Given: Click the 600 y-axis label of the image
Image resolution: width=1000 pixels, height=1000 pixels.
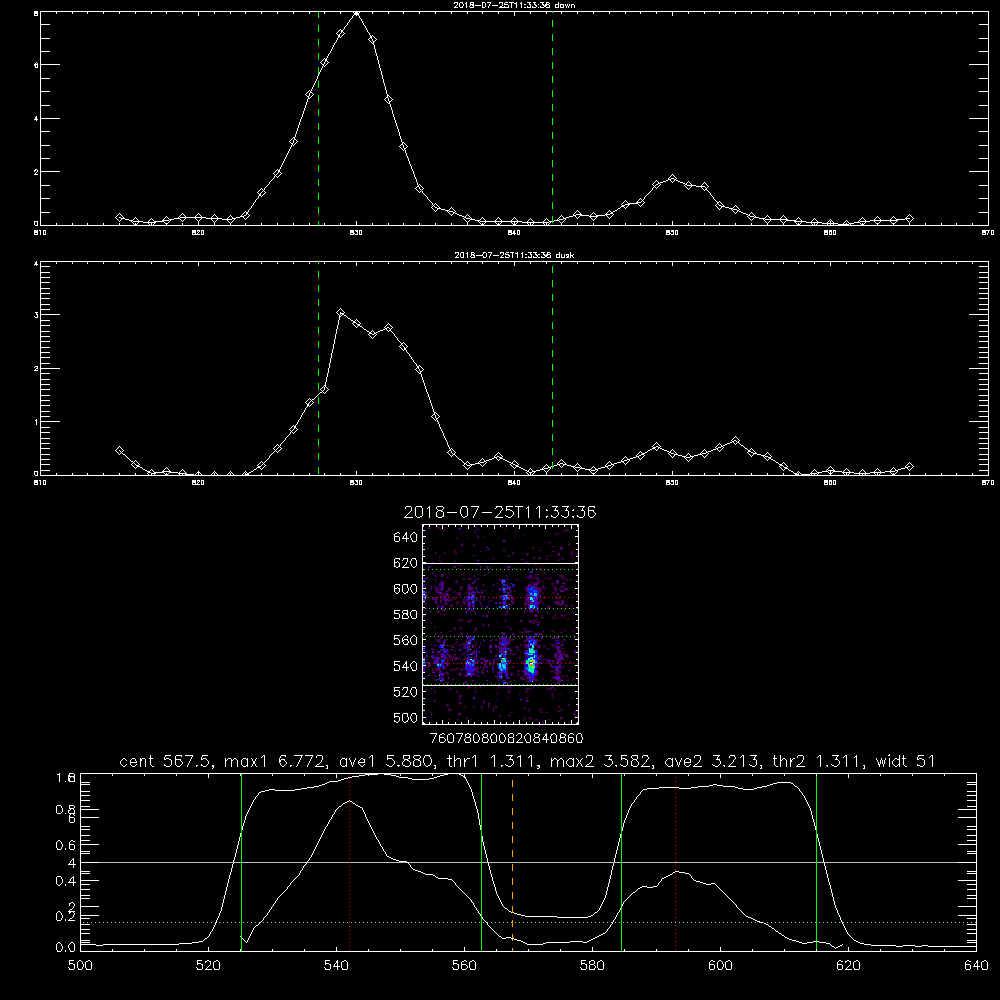Looking at the screenshot, I should 405,589.
